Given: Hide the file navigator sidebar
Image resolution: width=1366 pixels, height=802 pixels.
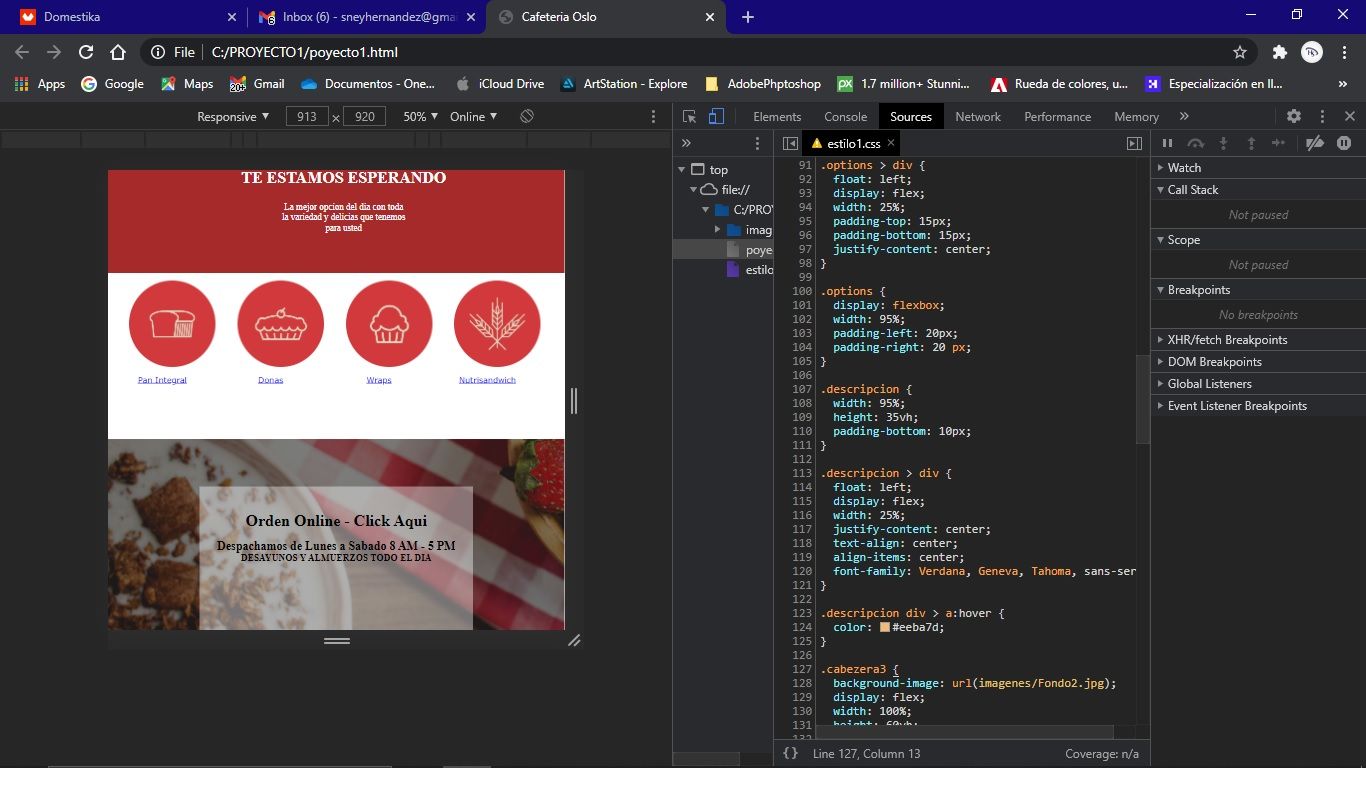Looking at the screenshot, I should coord(790,143).
